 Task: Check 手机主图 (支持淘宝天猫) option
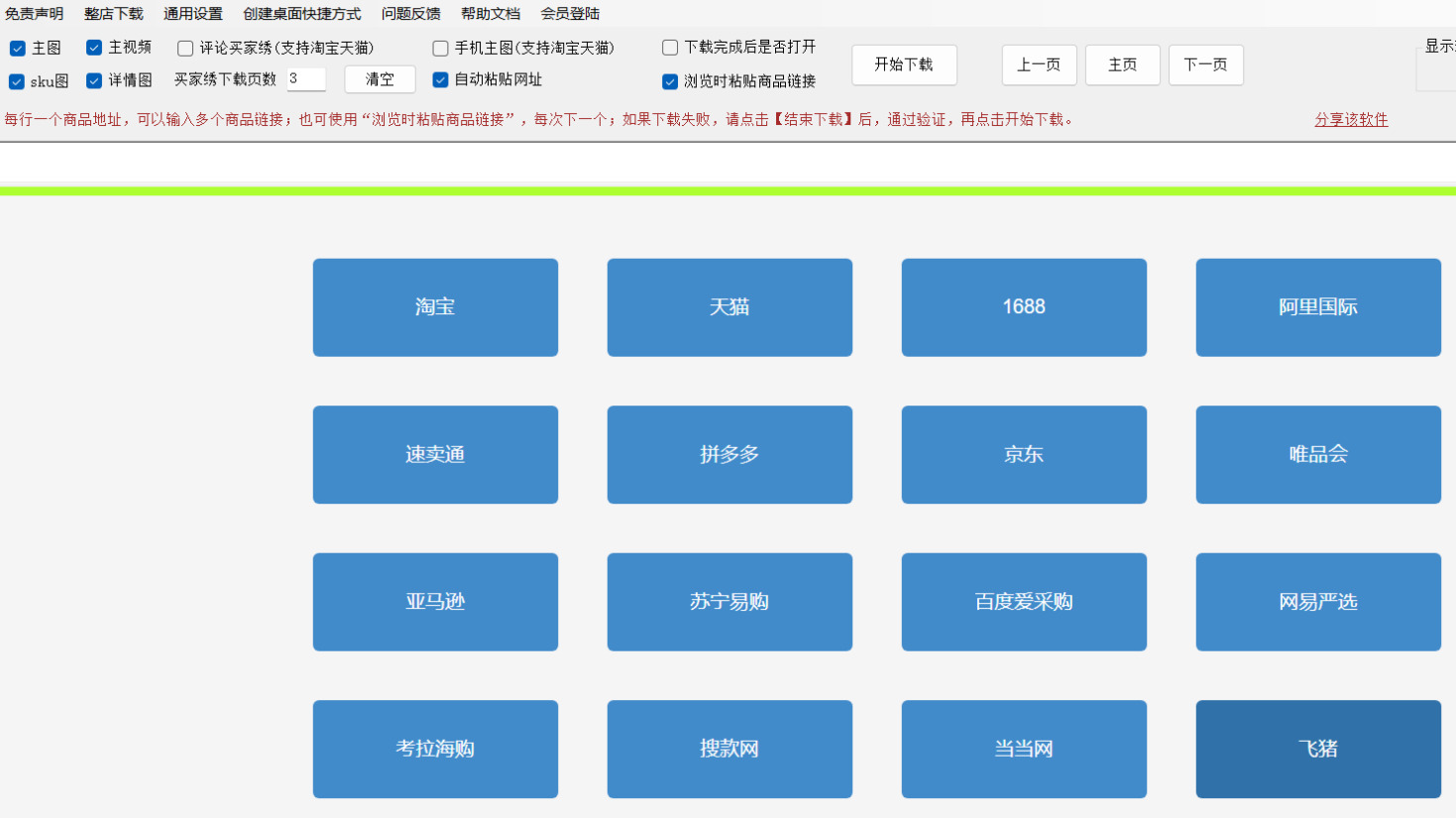point(441,49)
